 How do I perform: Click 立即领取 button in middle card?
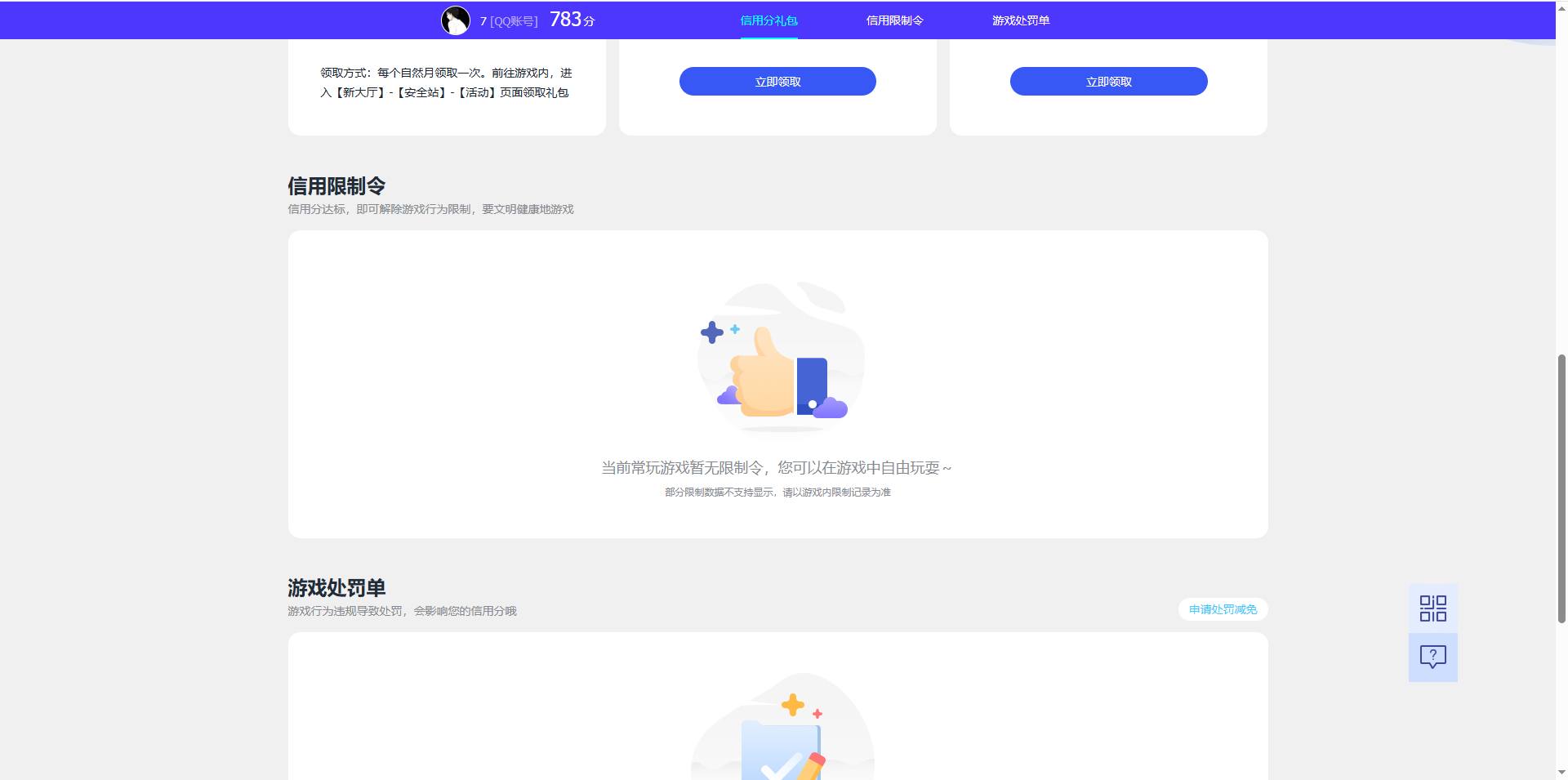tap(777, 81)
